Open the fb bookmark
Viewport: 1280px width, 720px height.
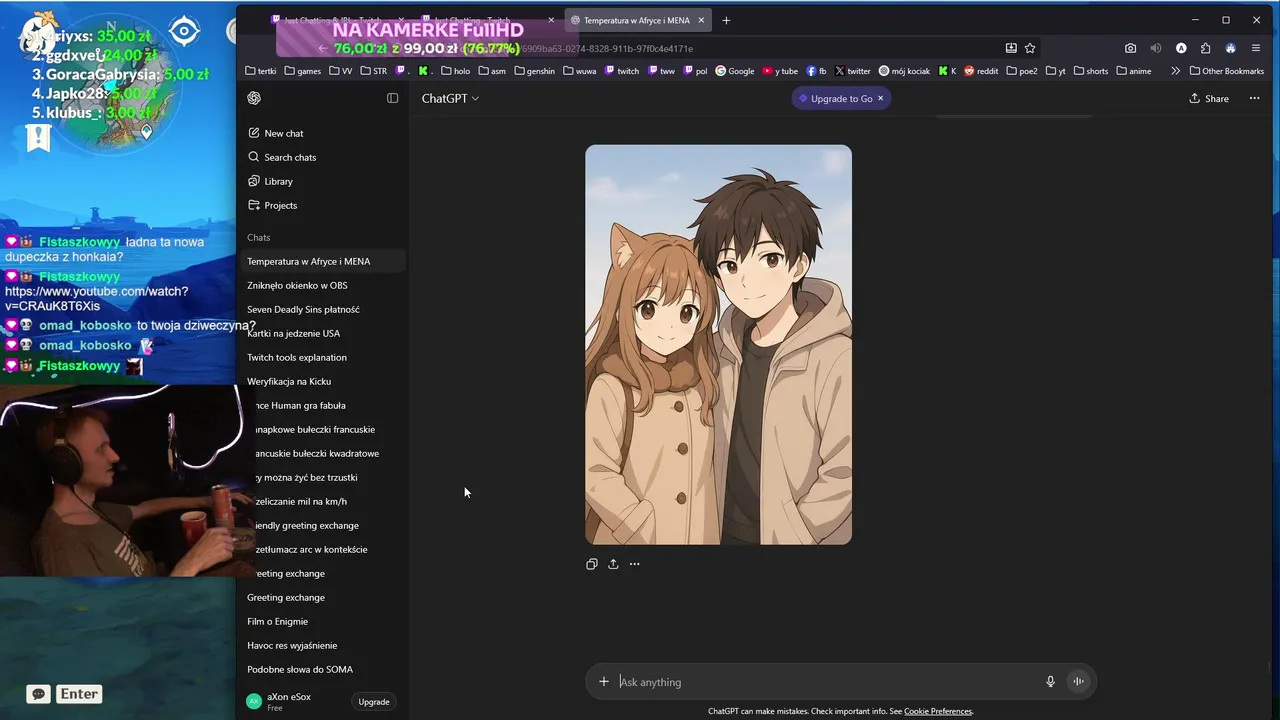(x=816, y=71)
